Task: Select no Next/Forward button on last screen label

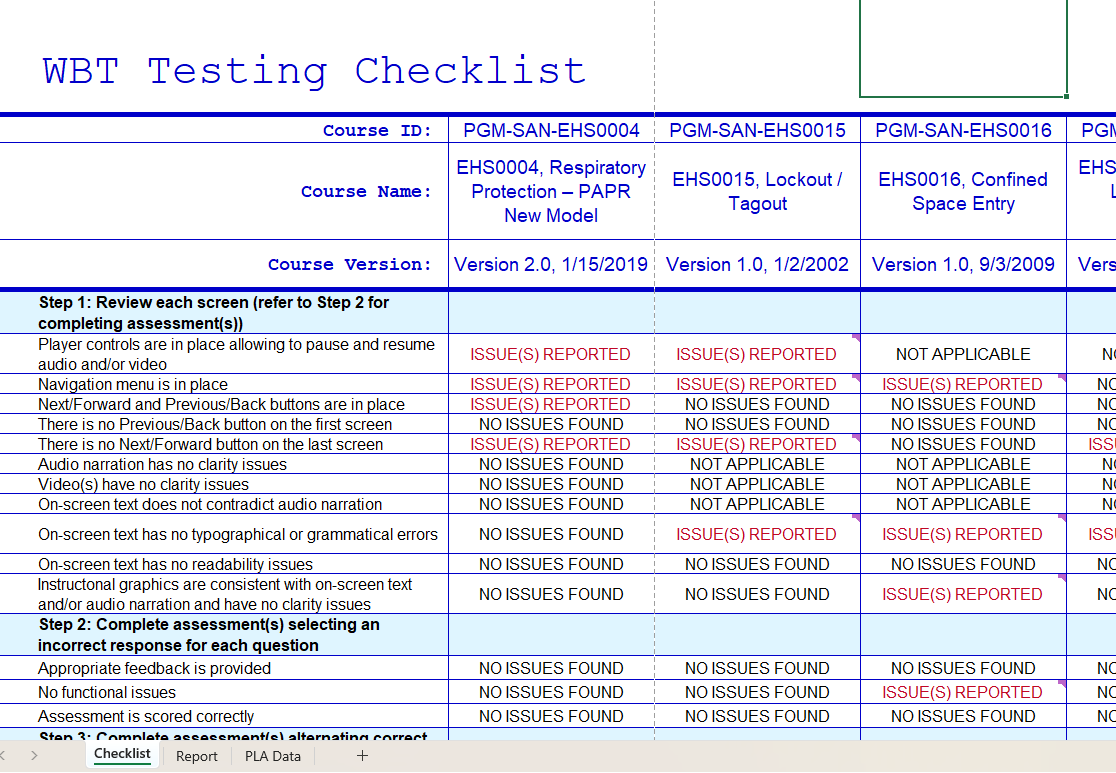Action: pyautogui.click(x=223, y=444)
